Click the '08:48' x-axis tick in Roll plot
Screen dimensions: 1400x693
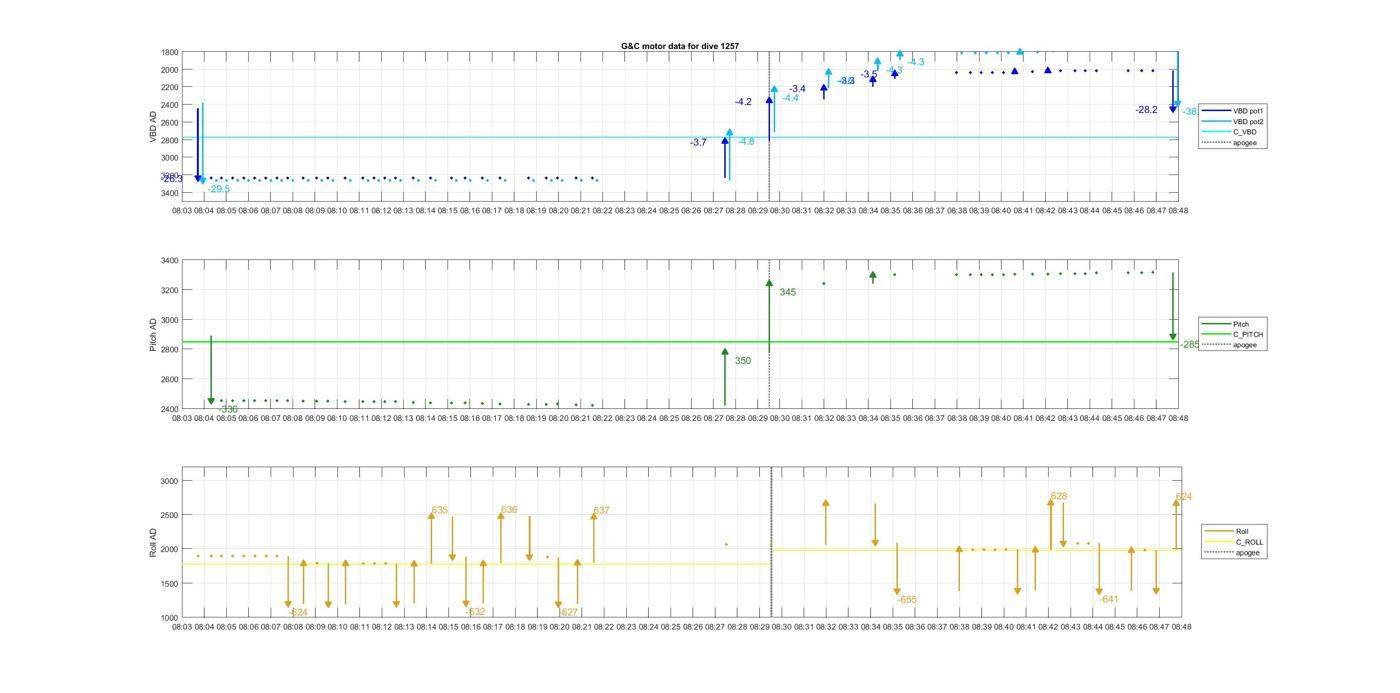(x=1181, y=627)
